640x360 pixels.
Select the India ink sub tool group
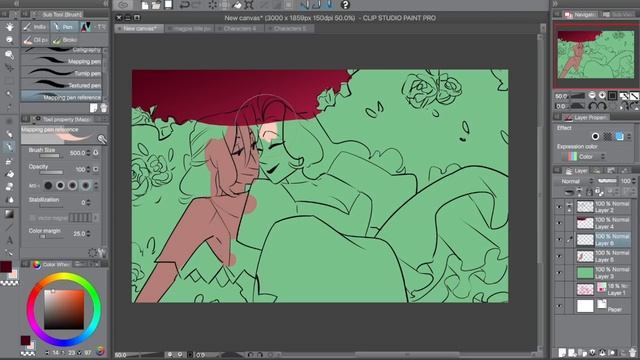click(35, 27)
